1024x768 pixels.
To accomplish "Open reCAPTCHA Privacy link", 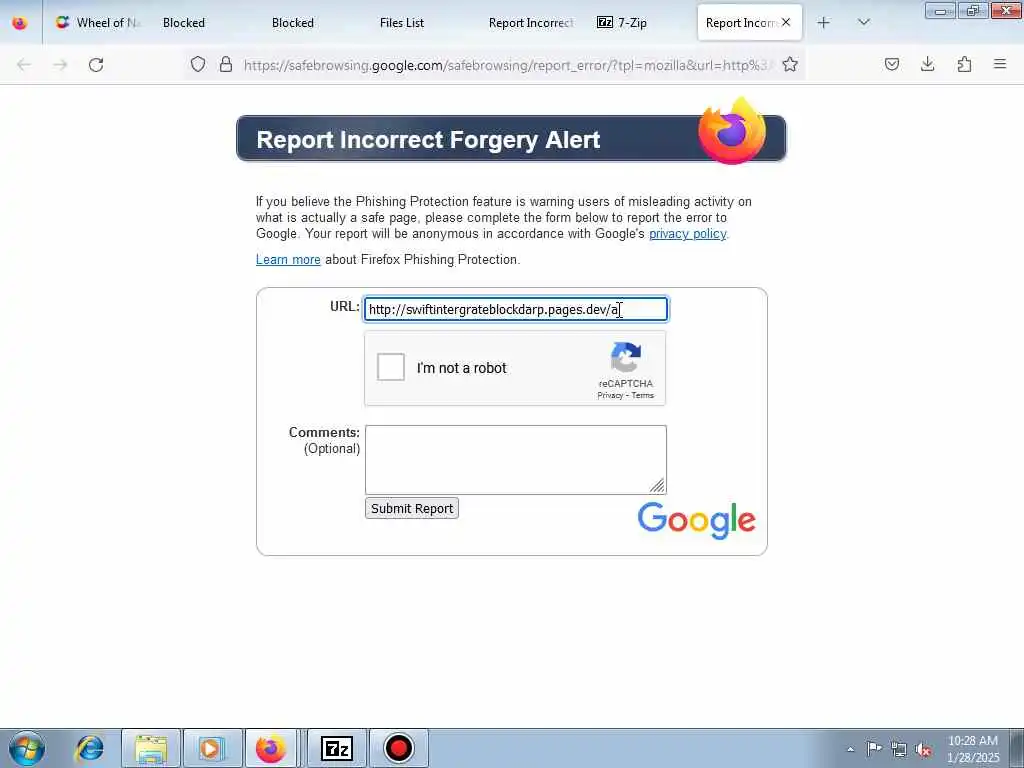I will tap(610, 395).
